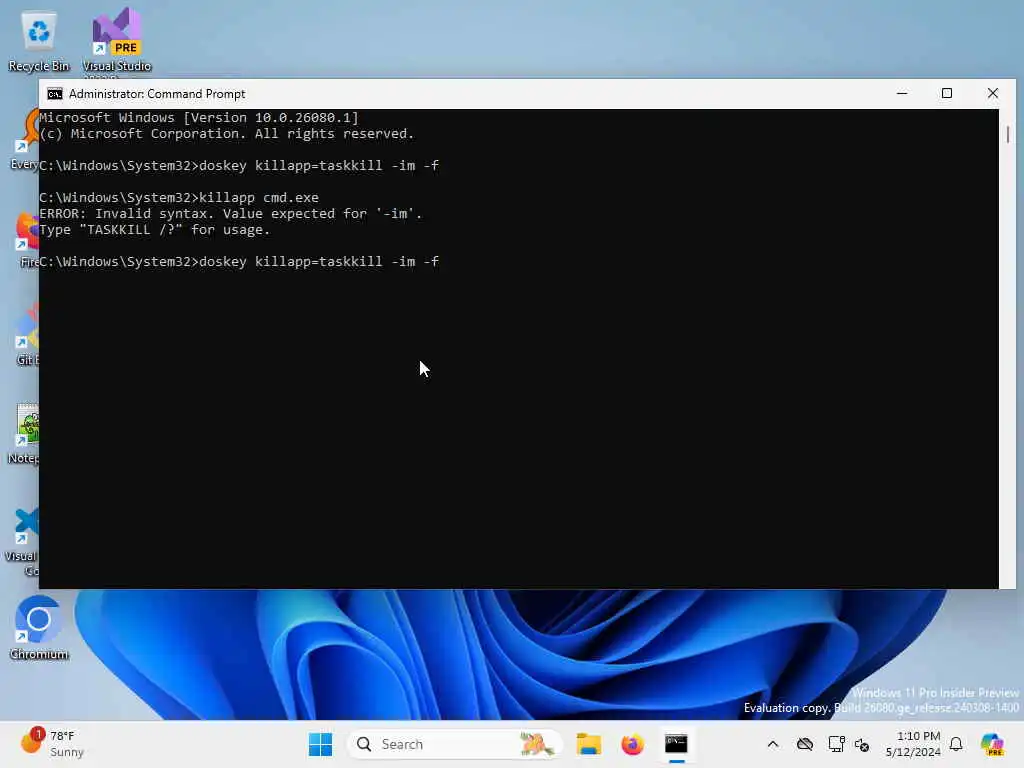Open the Recycle Bin desktop icon

click(x=39, y=40)
